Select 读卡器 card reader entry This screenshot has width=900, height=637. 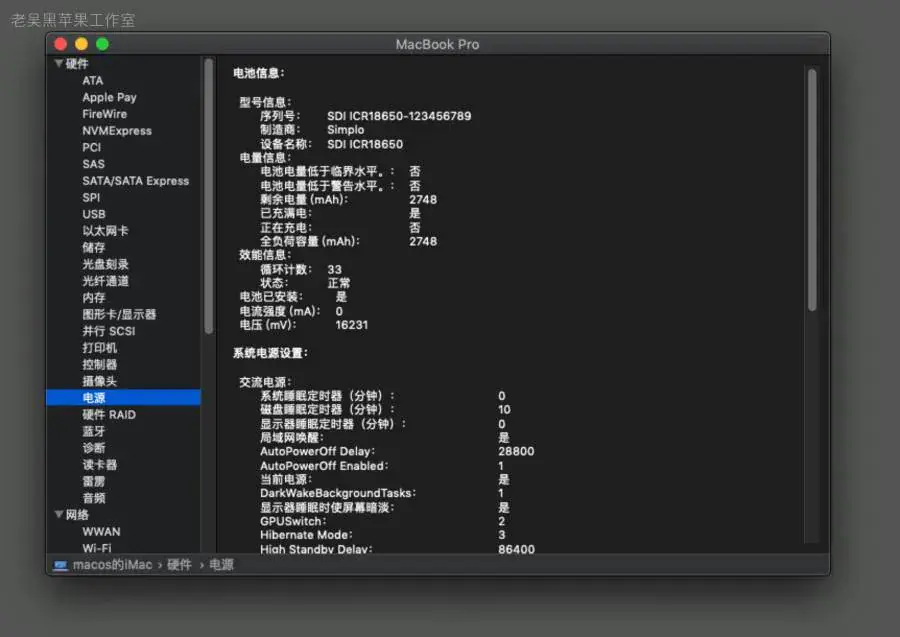99,464
